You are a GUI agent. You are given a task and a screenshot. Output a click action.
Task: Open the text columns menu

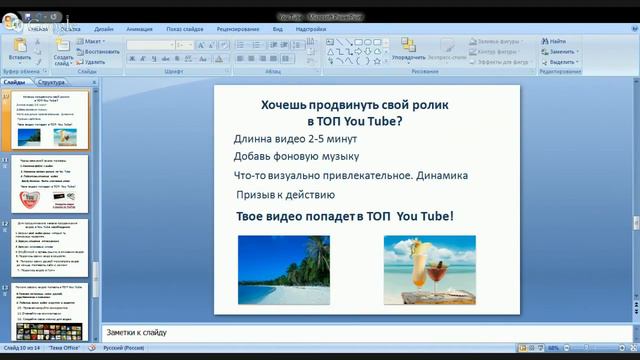click(x=287, y=59)
